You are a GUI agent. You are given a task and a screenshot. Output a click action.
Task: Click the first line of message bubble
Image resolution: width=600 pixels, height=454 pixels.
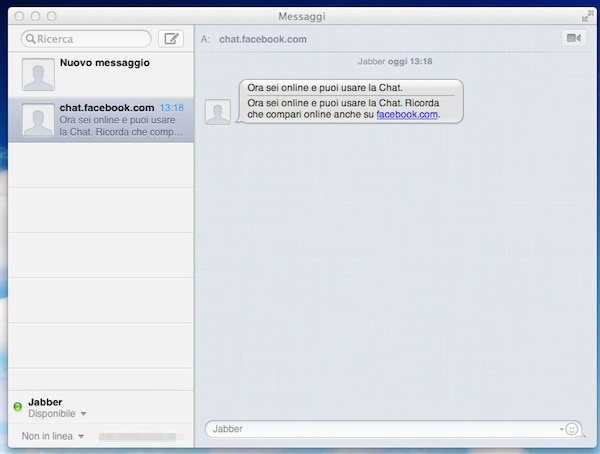point(325,88)
